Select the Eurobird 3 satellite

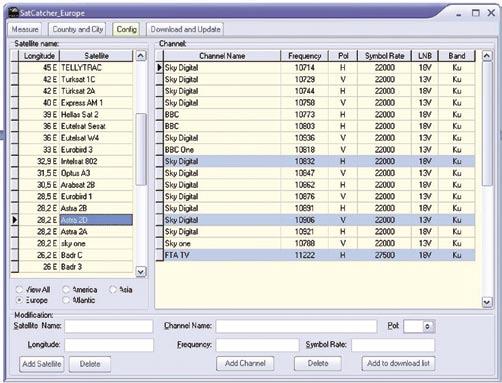coord(76,149)
